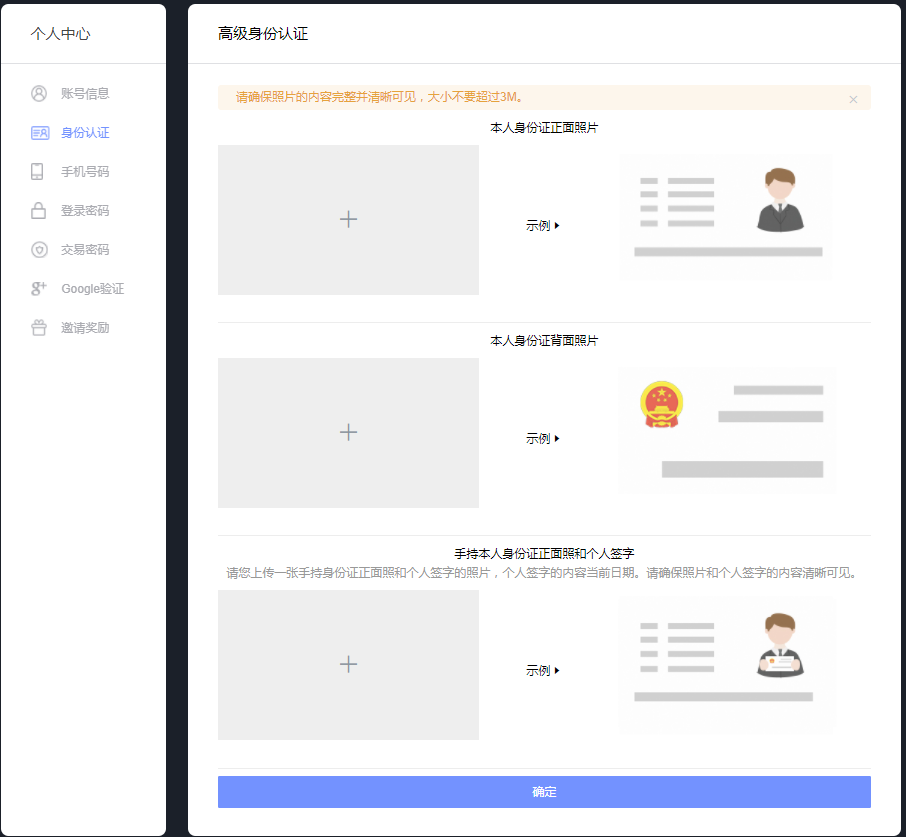
Task: Click the Google verification g+ icon
Action: pos(39,289)
